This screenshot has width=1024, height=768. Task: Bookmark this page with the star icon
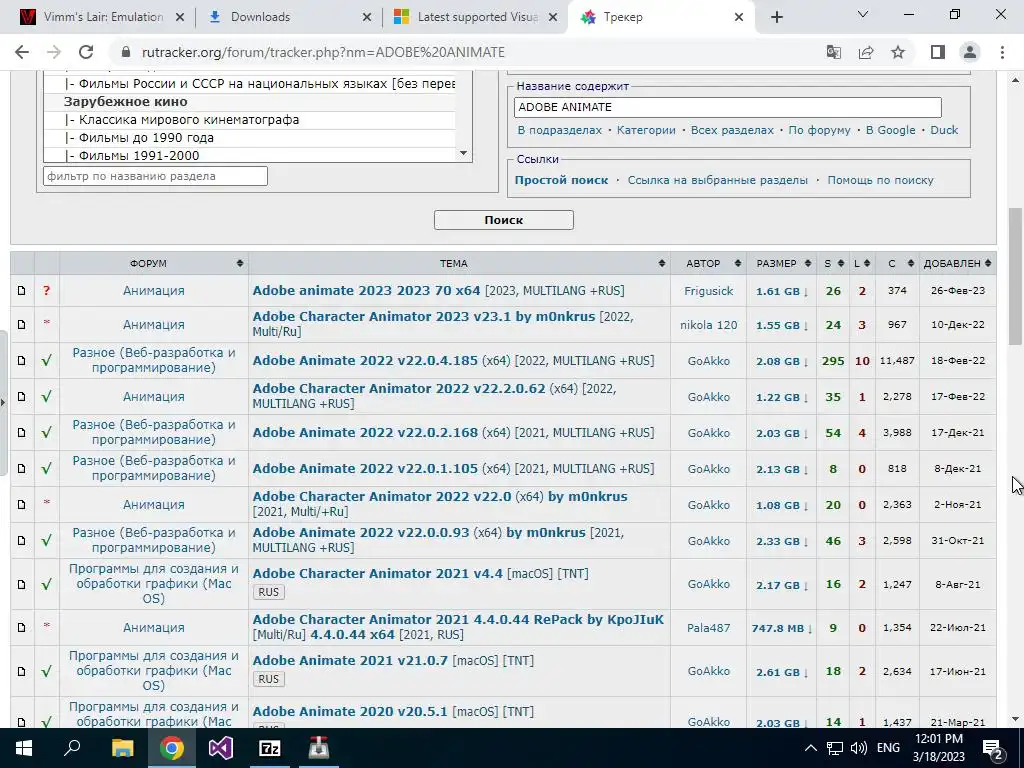[898, 52]
